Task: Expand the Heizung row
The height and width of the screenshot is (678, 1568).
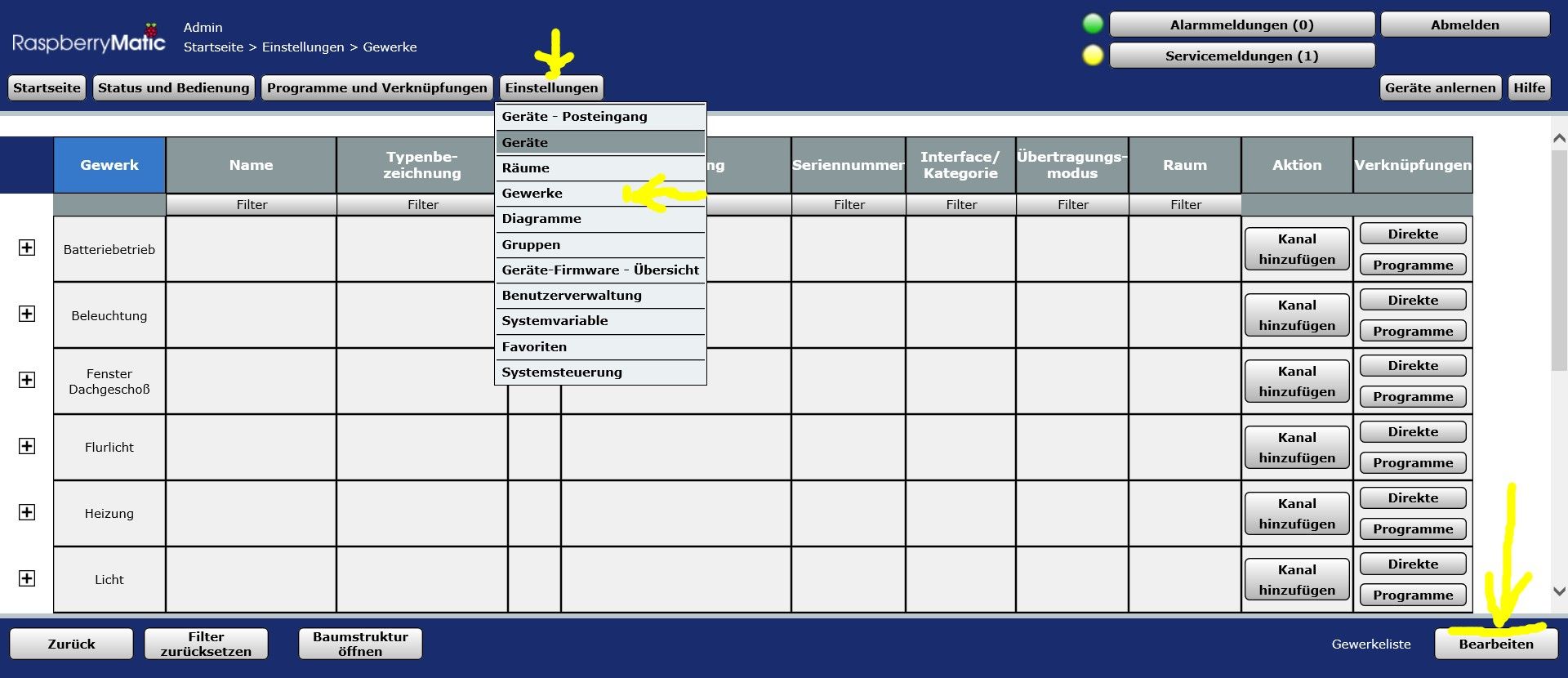Action: click(x=27, y=512)
